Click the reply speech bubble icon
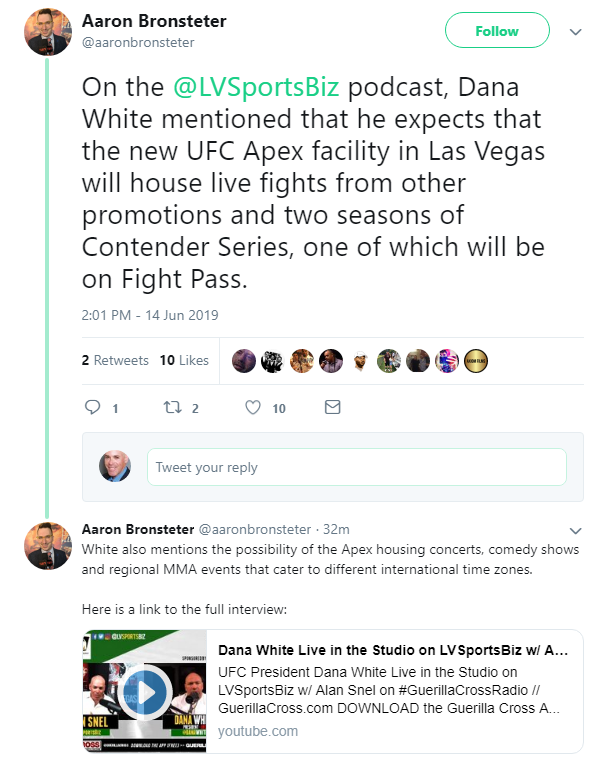Viewport: 610px width, 771px height. point(92,407)
